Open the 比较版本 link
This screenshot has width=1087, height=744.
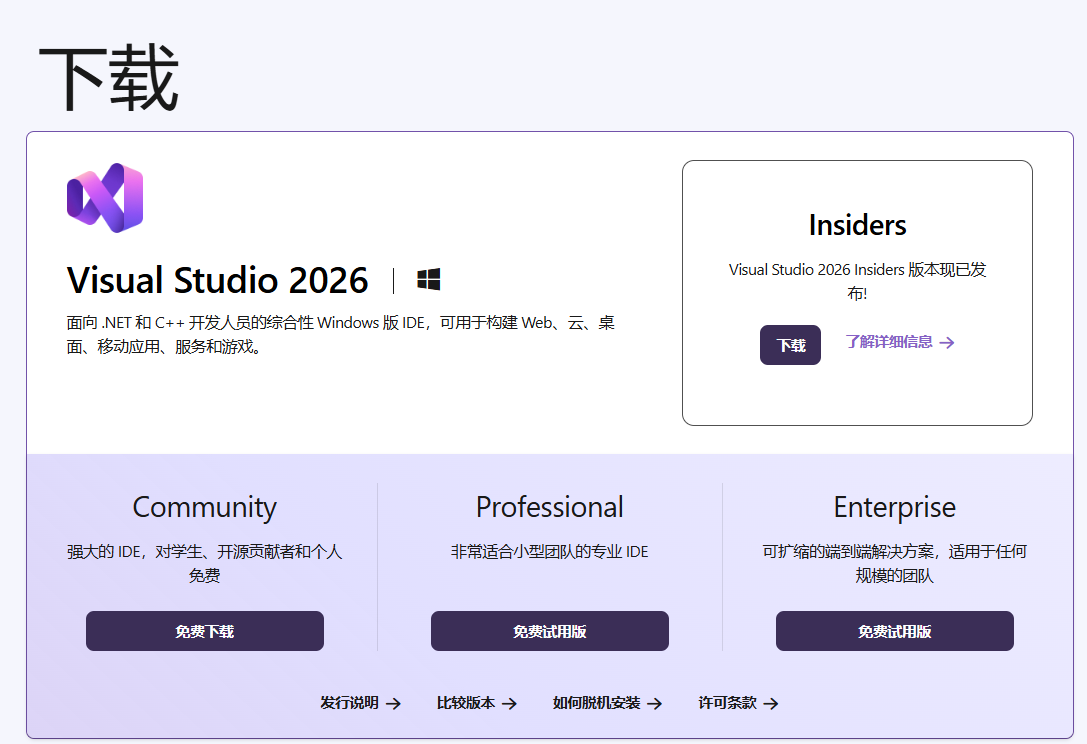click(477, 703)
